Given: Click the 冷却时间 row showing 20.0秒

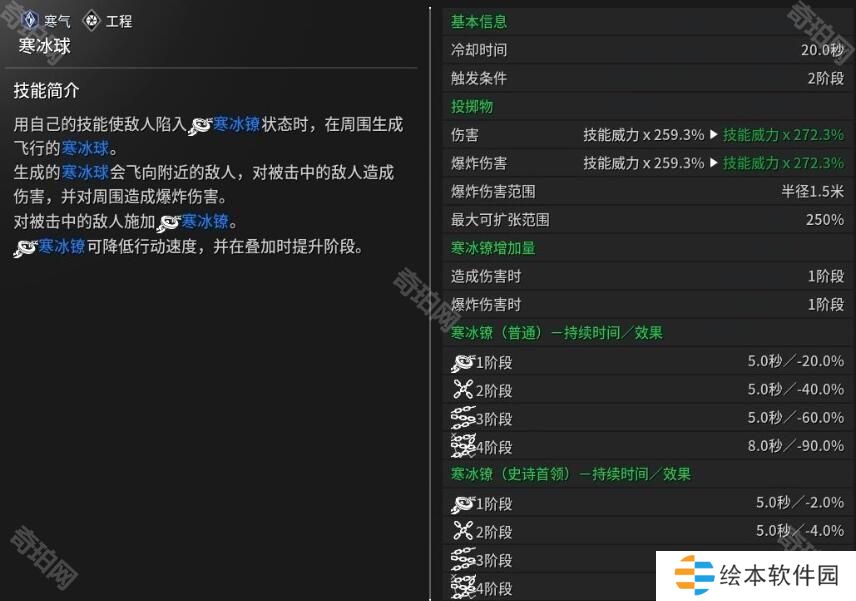Looking at the screenshot, I should coord(646,50).
